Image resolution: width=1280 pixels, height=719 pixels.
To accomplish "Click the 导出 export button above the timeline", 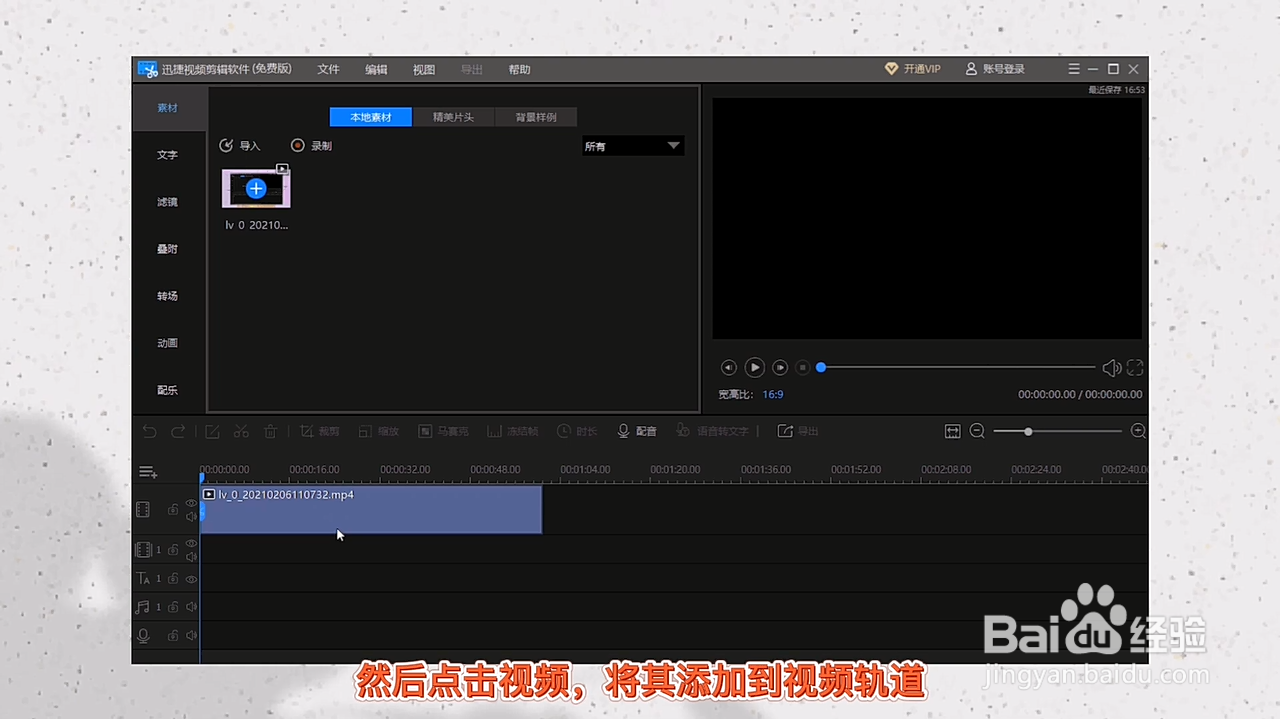I will tap(797, 431).
